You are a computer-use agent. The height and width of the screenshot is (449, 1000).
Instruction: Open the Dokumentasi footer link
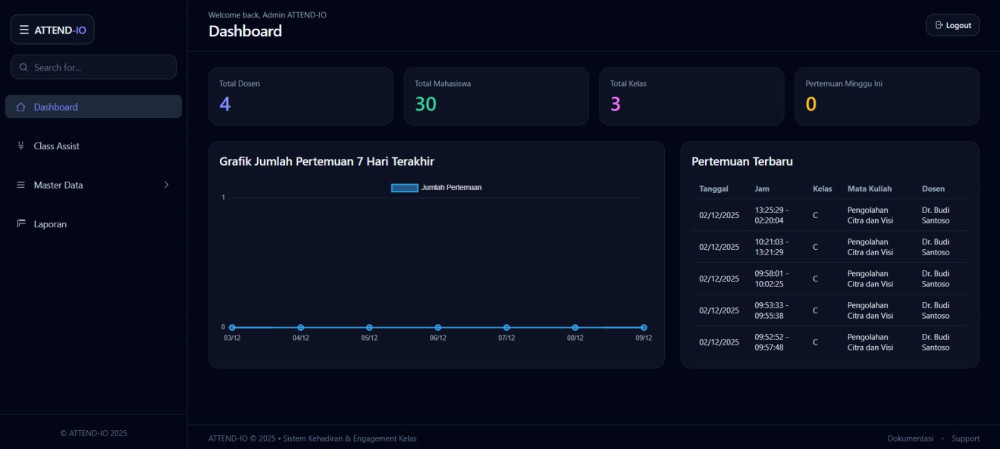910,438
